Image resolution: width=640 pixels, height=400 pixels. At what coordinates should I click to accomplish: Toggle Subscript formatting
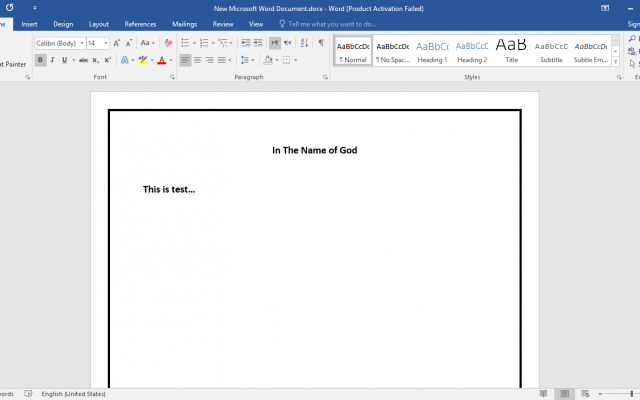coord(96,60)
